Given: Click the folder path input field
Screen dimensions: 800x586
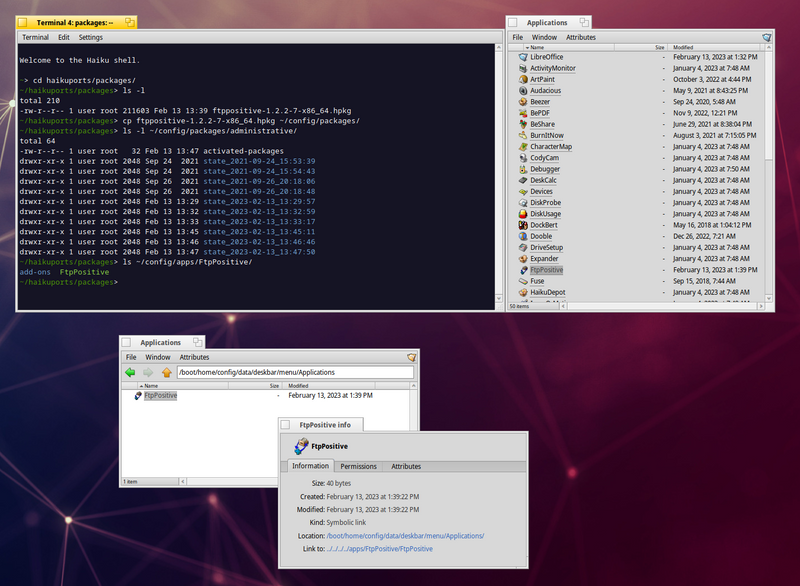Looking at the screenshot, I should pos(294,372).
